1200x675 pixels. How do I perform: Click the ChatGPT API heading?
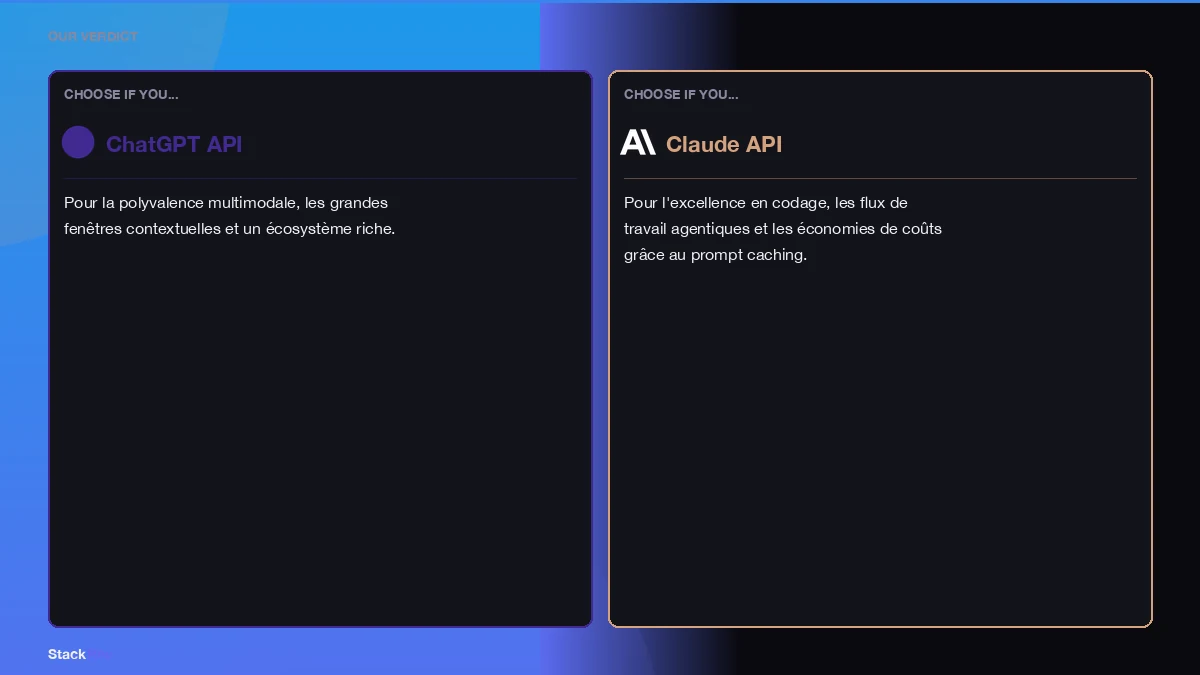174,145
